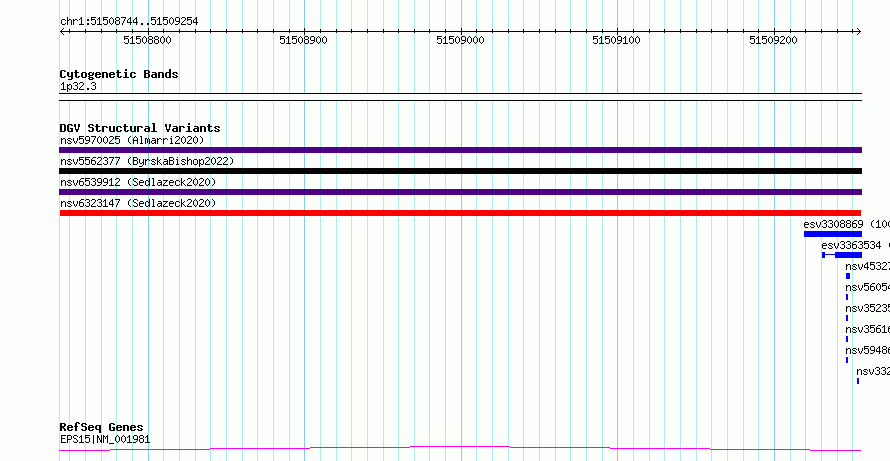Click the label beginning with nsv332
This screenshot has width=890, height=461.
click(873, 371)
